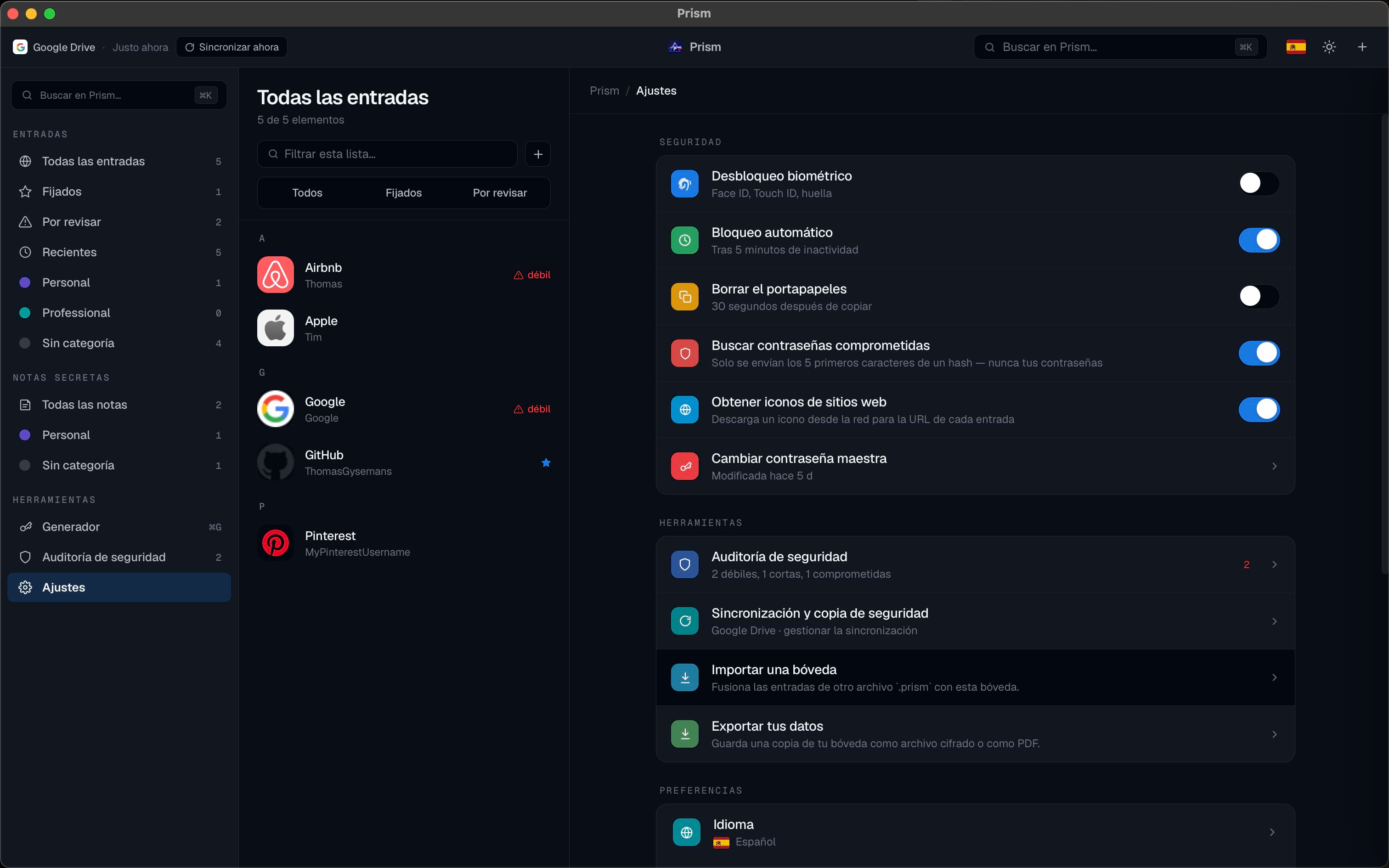The width and height of the screenshot is (1389, 868).
Task: Open Cambiar contraseña maestra via its chevron
Action: click(x=1274, y=466)
